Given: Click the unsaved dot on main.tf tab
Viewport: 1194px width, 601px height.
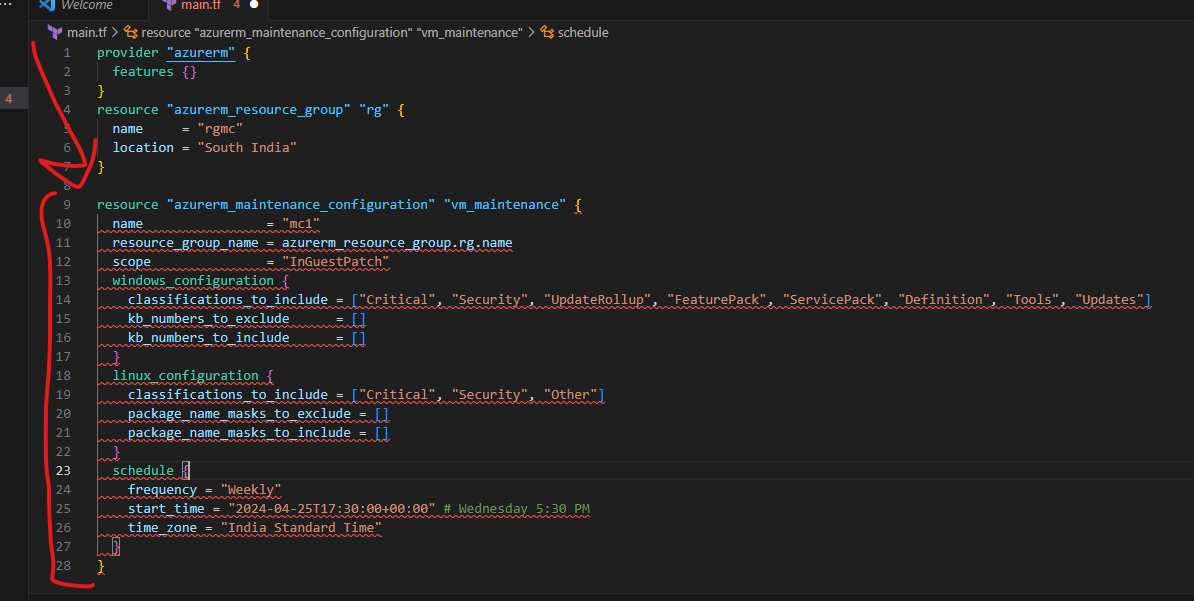Looking at the screenshot, I should coord(254,5).
